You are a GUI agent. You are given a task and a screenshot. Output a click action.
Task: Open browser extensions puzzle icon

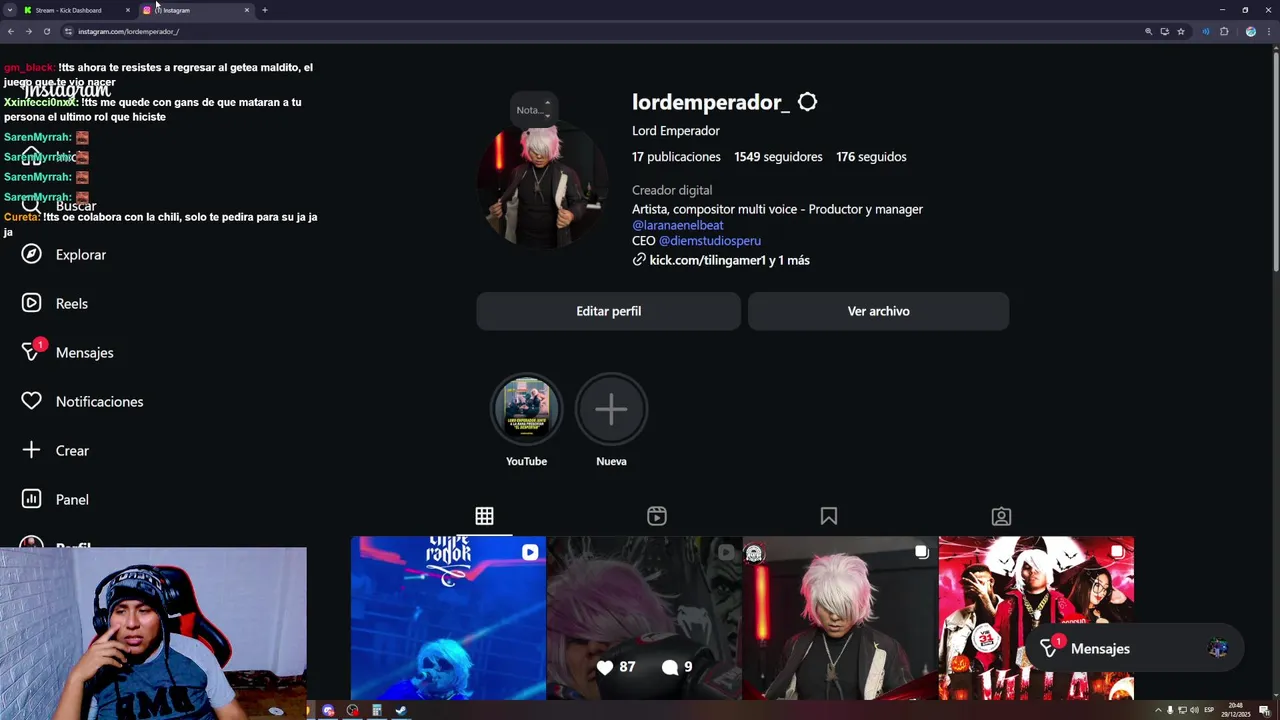(x=1224, y=31)
